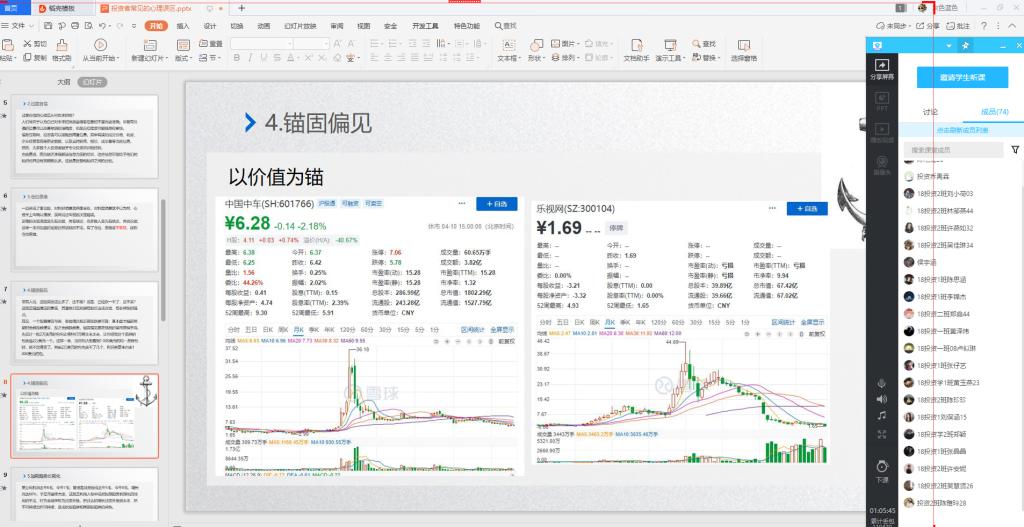Viewport: 1024px width, 527px height.
Task: Click the Reset (重置) slide button
Action: [211, 44]
